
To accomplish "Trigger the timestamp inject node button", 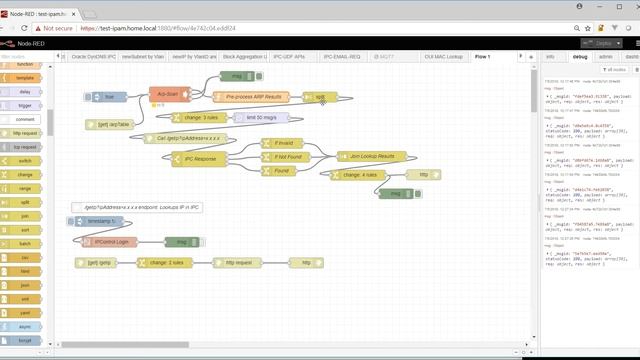I will point(70,221).
